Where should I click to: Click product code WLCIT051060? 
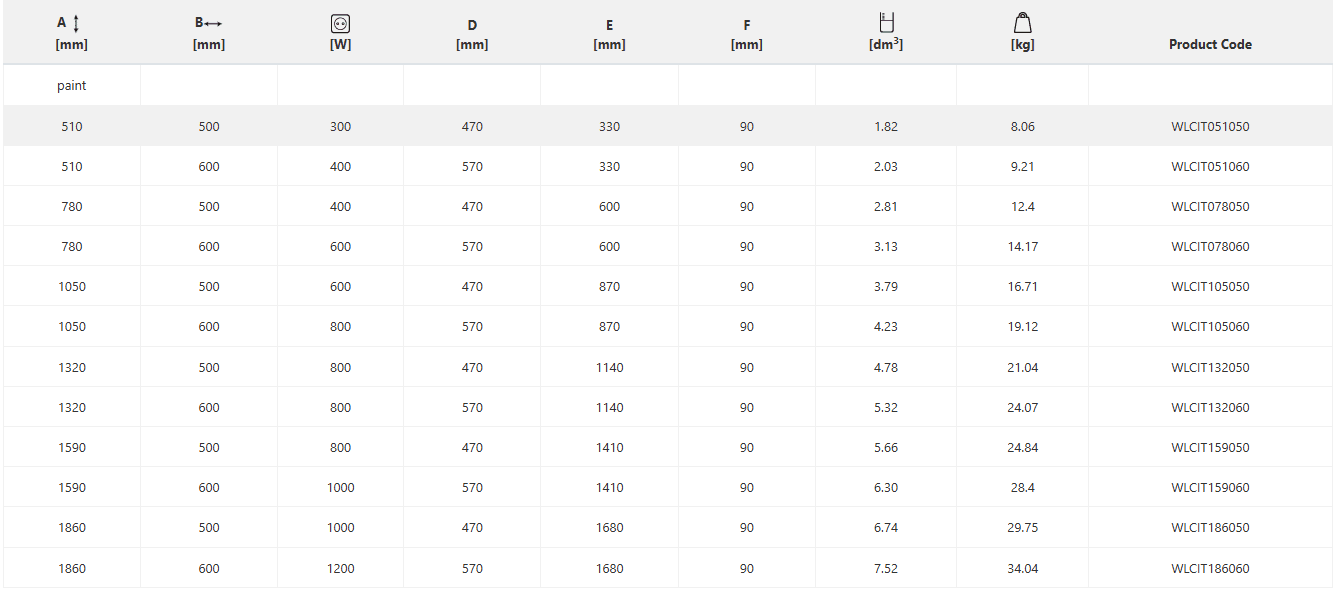pyautogui.click(x=1210, y=167)
